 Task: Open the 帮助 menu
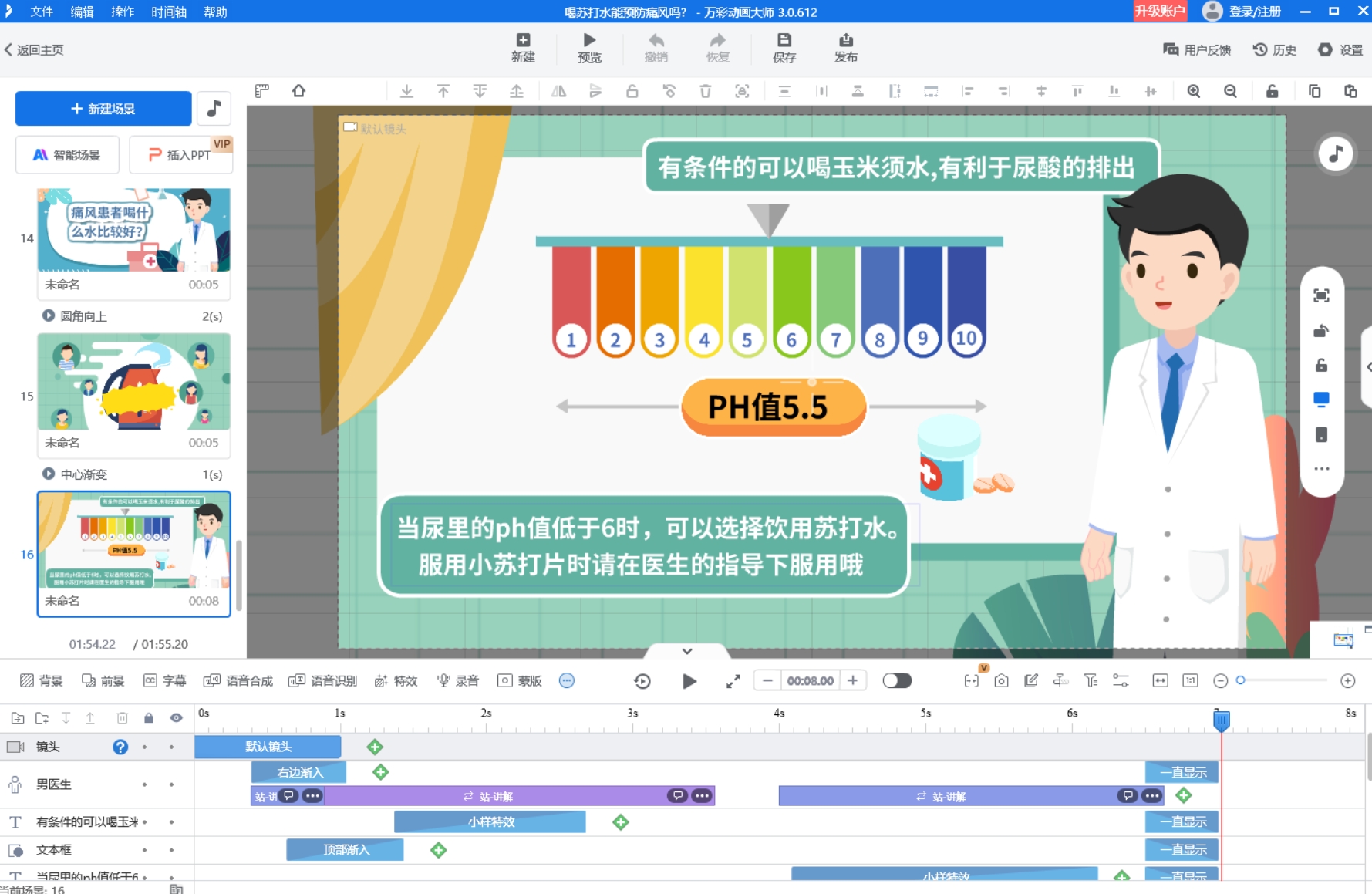click(215, 12)
